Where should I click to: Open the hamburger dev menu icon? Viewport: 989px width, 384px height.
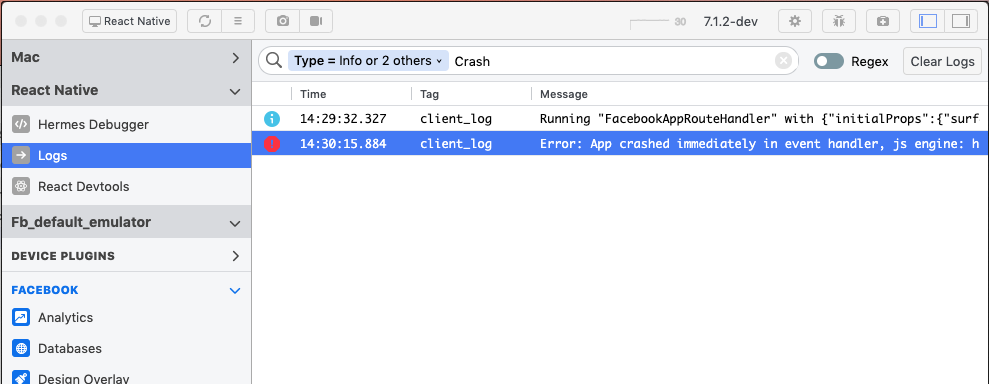(238, 21)
